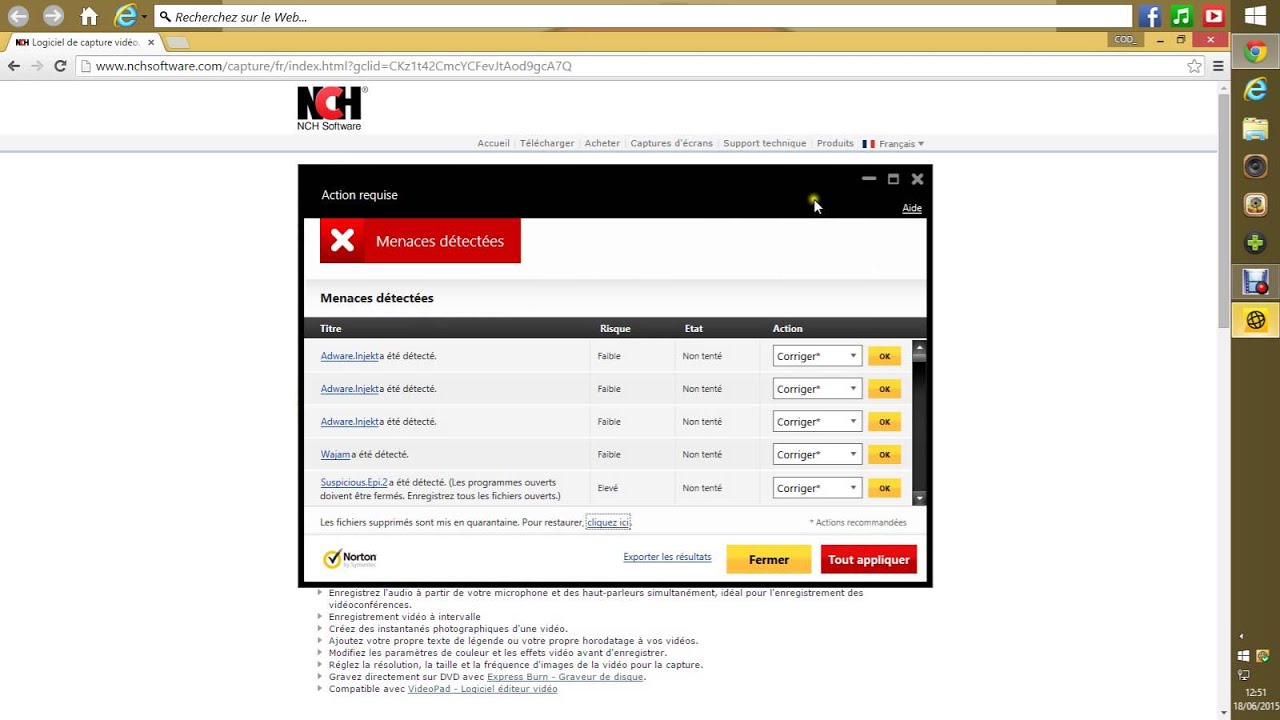Click the Facebook icon in top toolbar
The image size is (1280, 720).
tap(1149, 16)
